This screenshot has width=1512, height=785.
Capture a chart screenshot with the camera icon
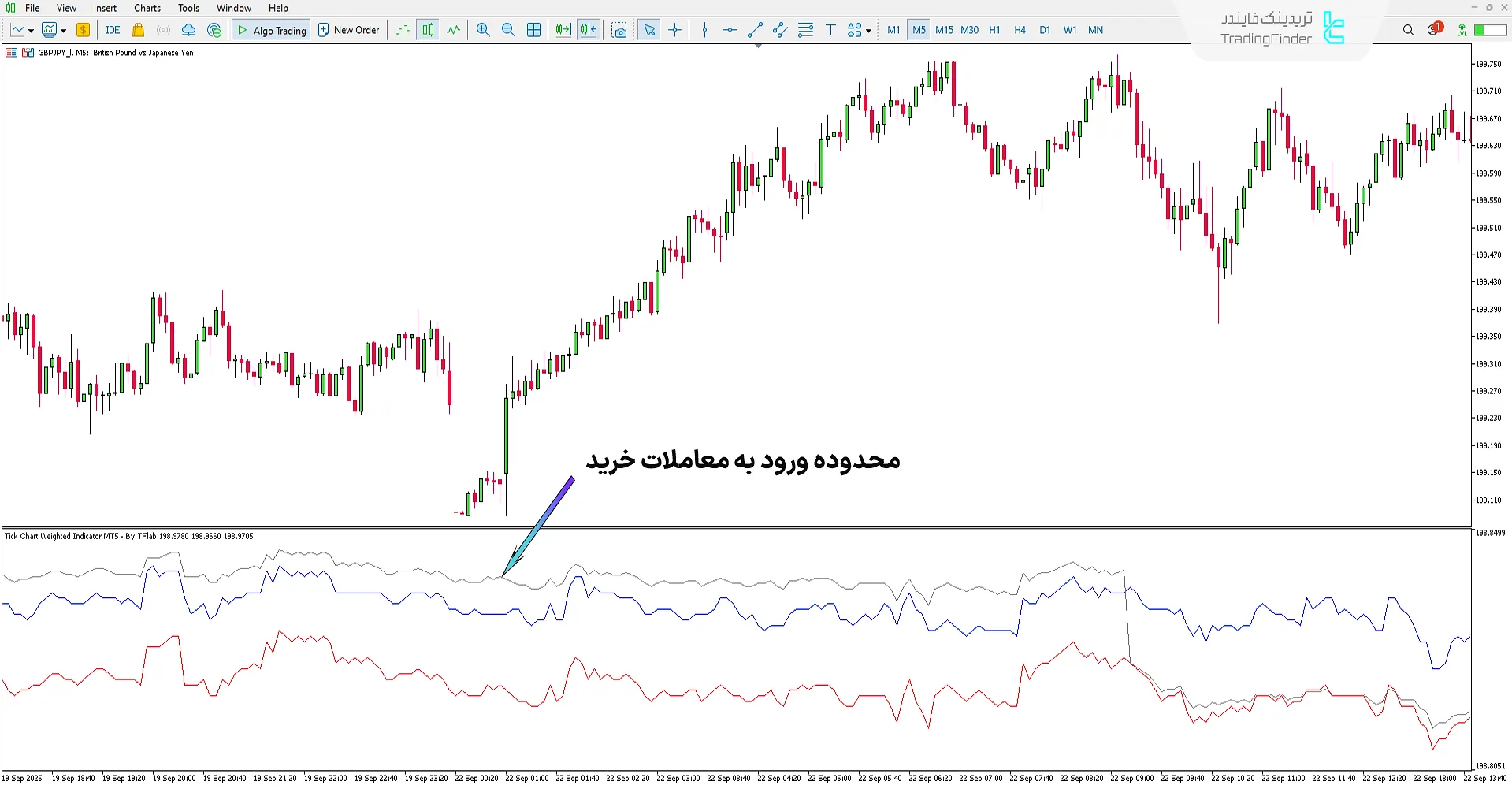[x=619, y=30]
